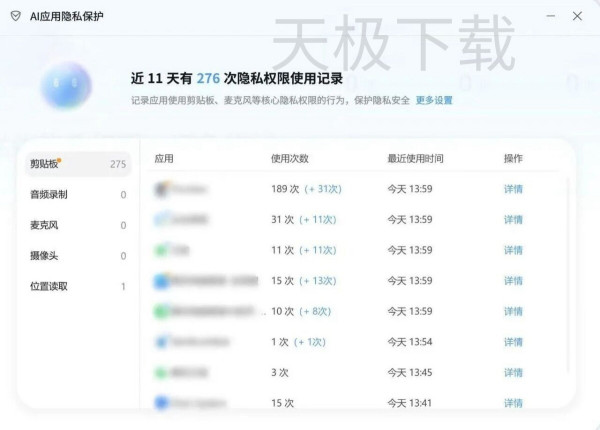Show 详情 for the row used at 13:45
This screenshot has height=430, width=600.
[513, 373]
